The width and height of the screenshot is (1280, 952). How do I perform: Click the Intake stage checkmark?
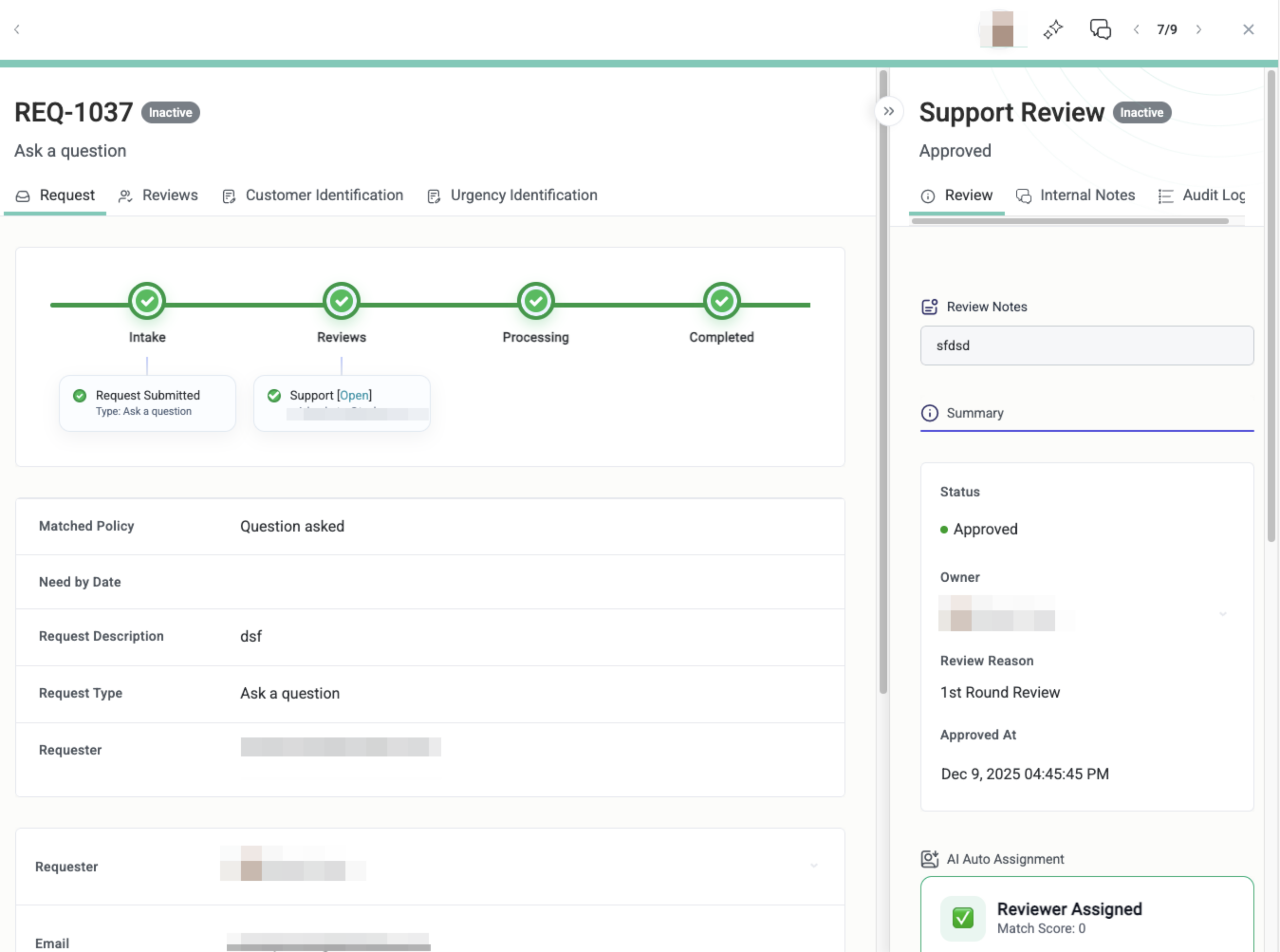[x=147, y=301]
